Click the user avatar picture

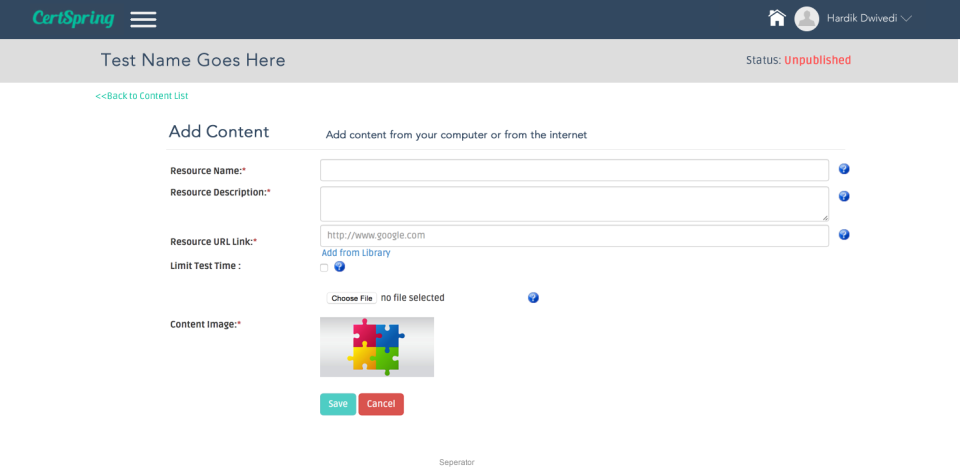(x=806, y=19)
